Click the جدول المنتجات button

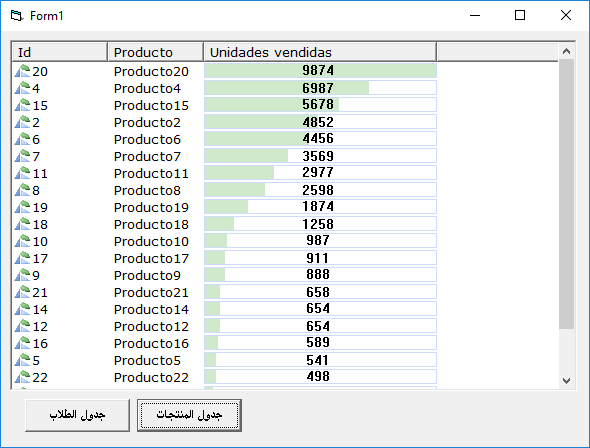click(189, 415)
